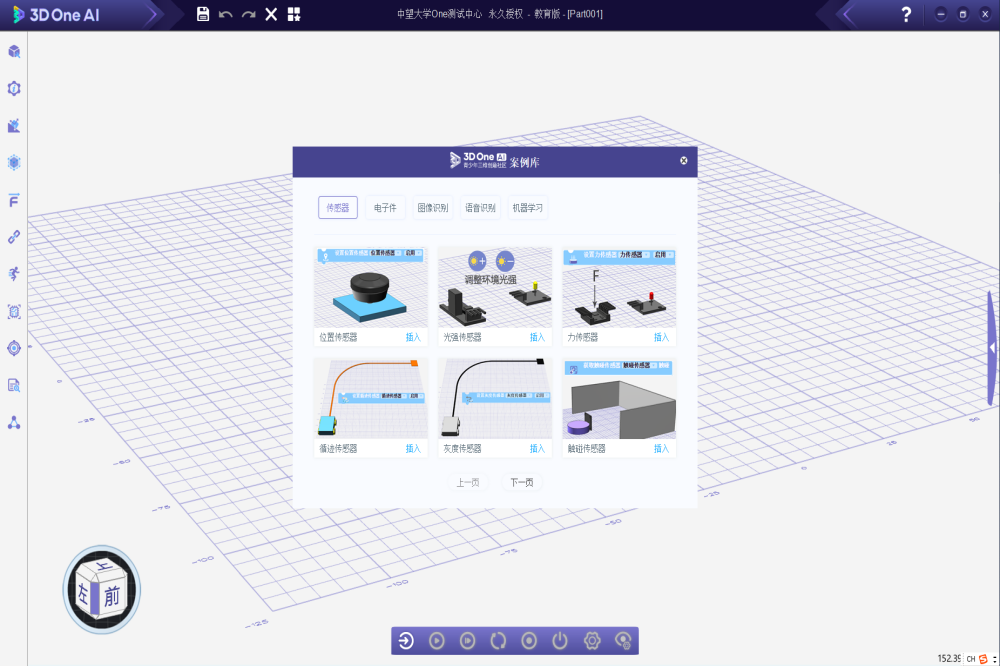Start simulation with the play button

point(437,640)
